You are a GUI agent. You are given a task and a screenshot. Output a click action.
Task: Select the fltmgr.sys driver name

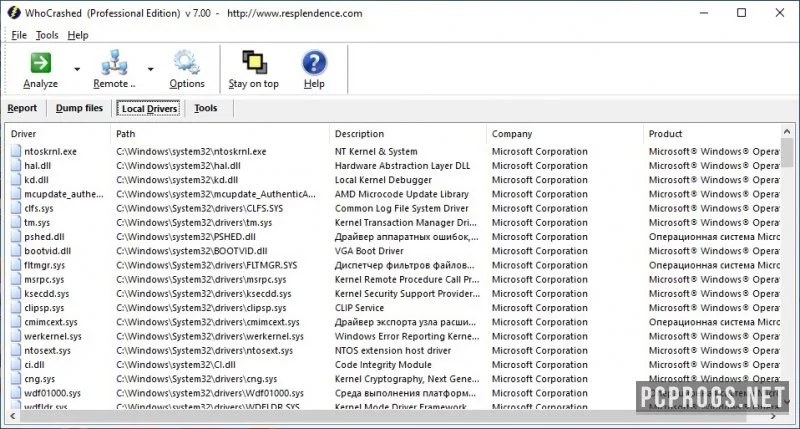(x=44, y=265)
